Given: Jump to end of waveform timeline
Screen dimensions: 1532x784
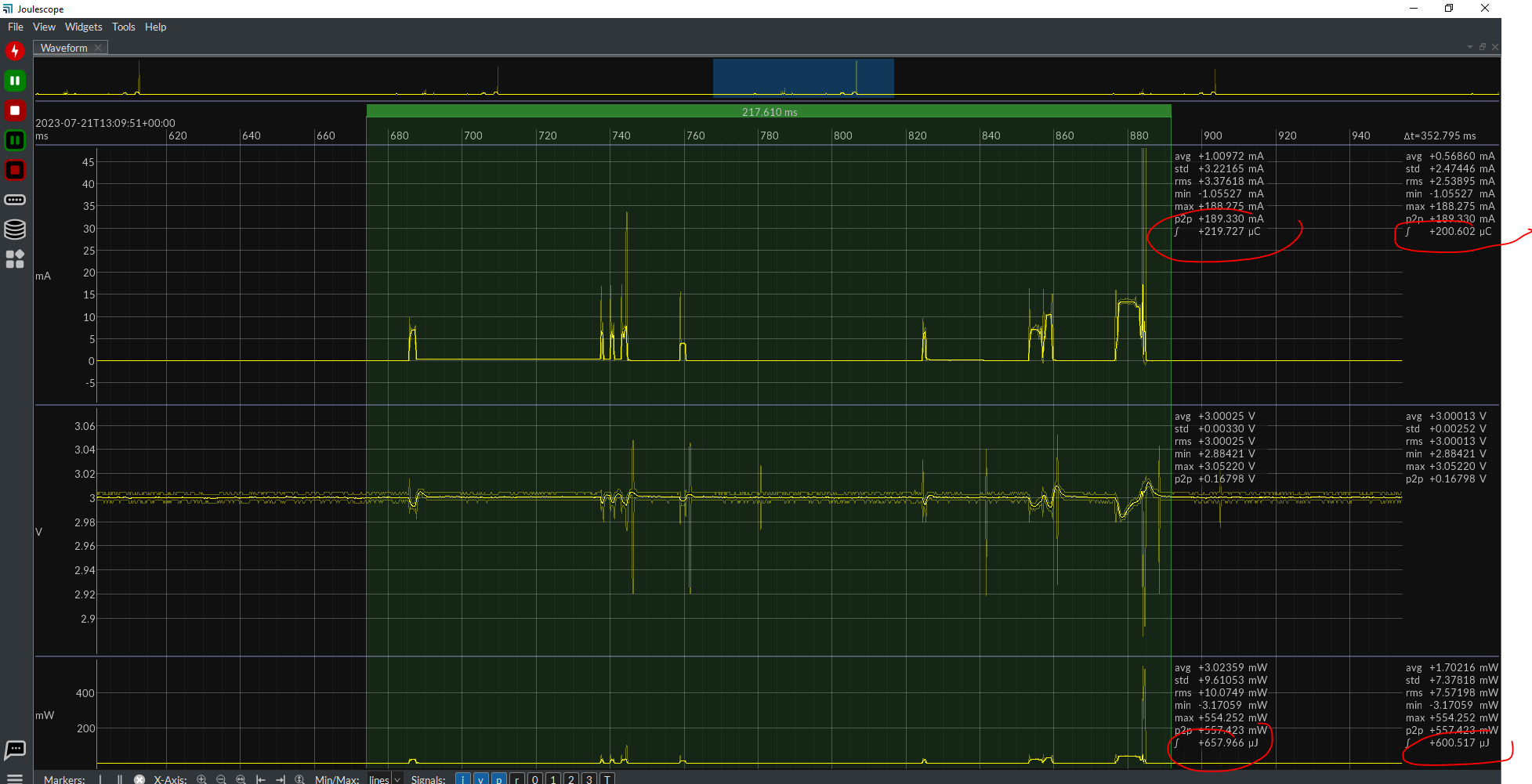Looking at the screenshot, I should pos(281,779).
